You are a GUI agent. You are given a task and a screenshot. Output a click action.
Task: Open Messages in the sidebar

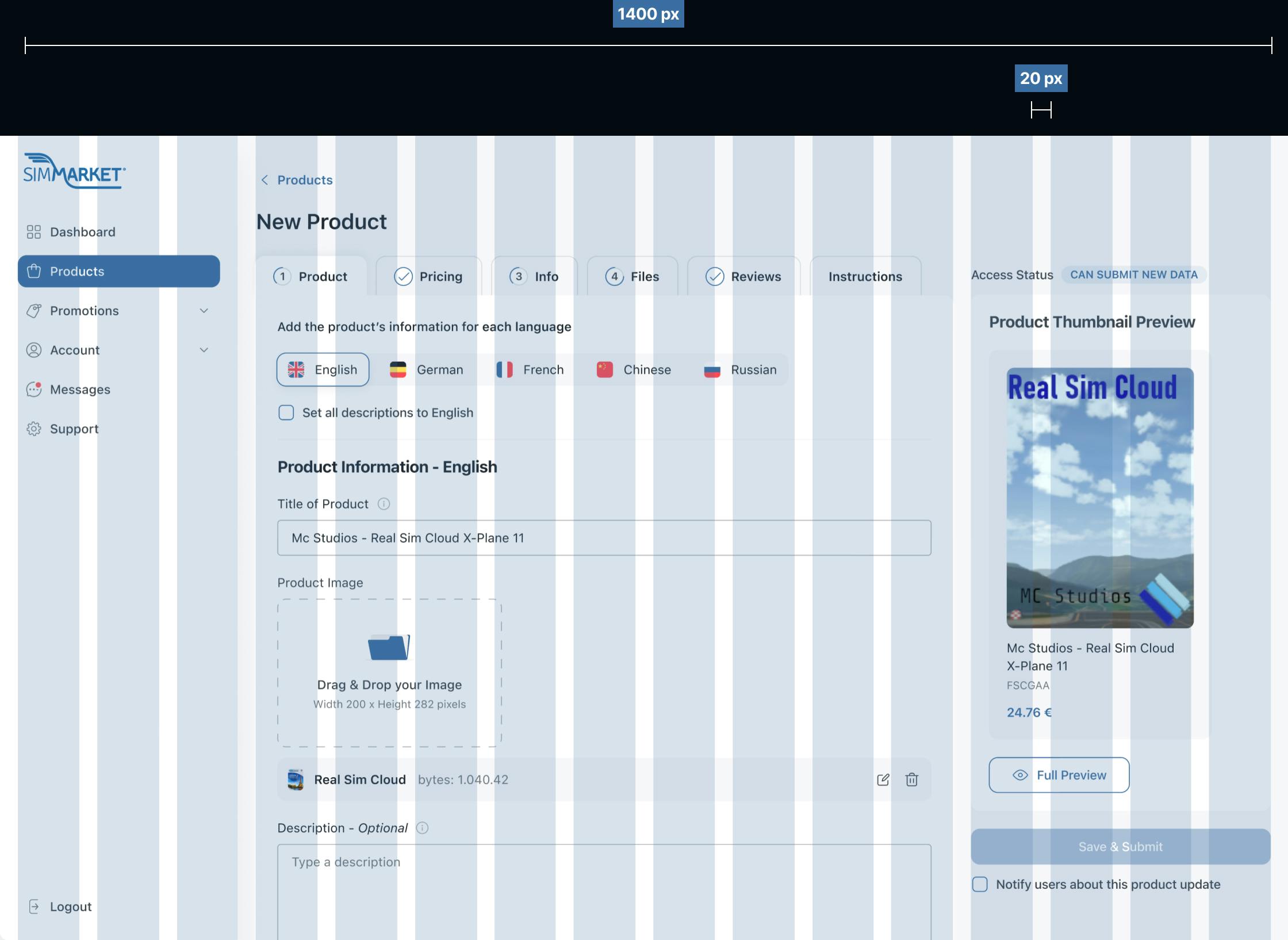[x=118, y=389]
